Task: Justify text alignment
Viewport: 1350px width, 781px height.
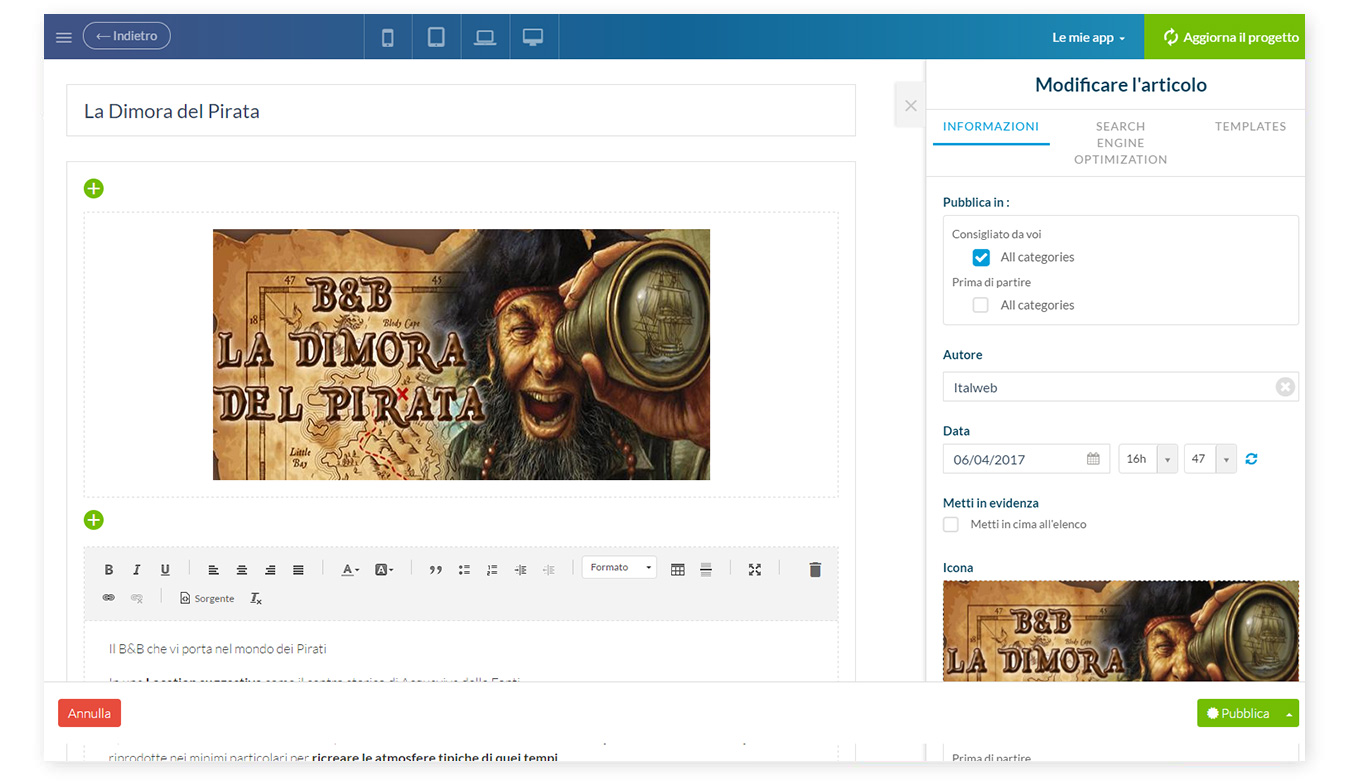Action: point(298,570)
